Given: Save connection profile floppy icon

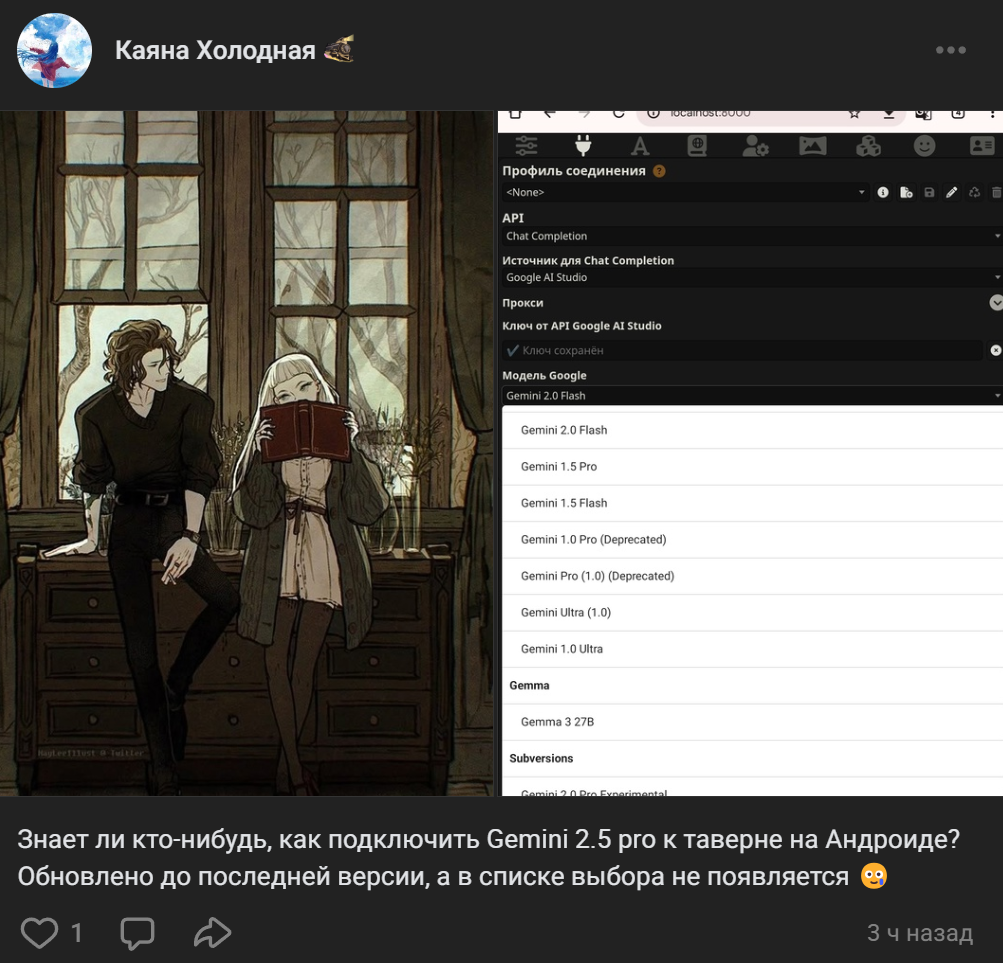Looking at the screenshot, I should pos(929,192).
